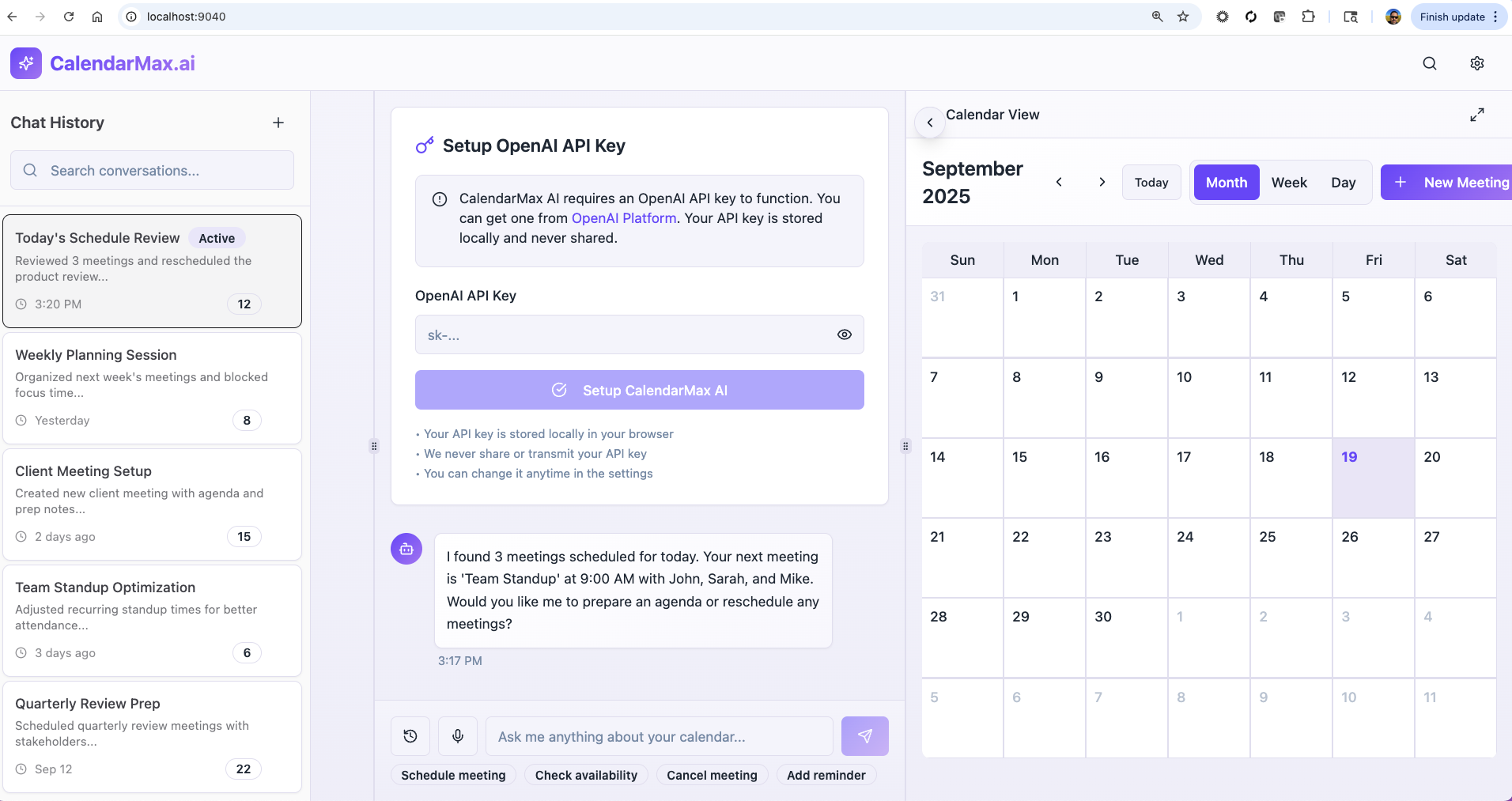1512x801 pixels.
Task: Select September 27 calendar cell
Action: (x=1456, y=558)
